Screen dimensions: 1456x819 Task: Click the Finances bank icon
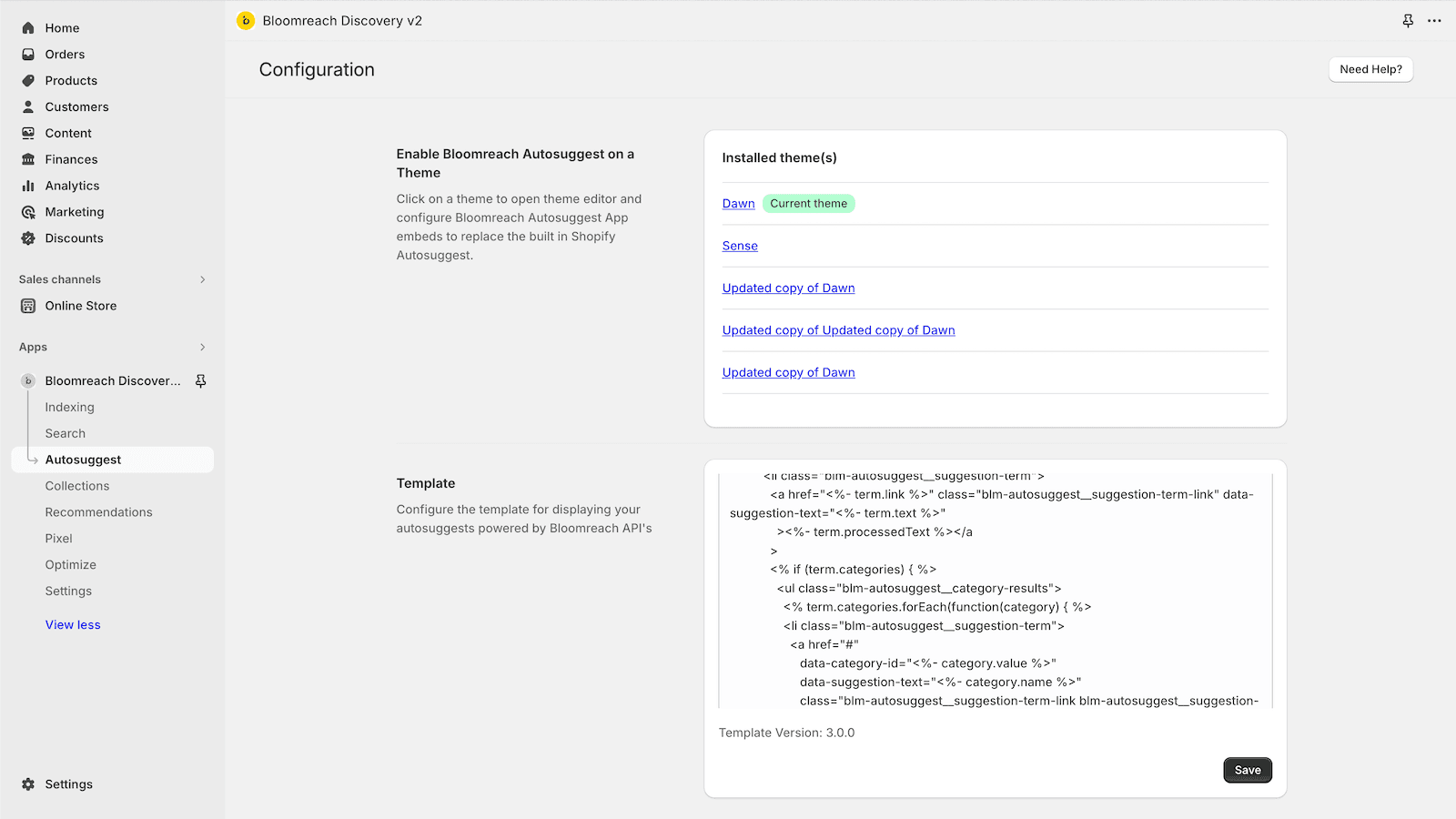pos(28,159)
